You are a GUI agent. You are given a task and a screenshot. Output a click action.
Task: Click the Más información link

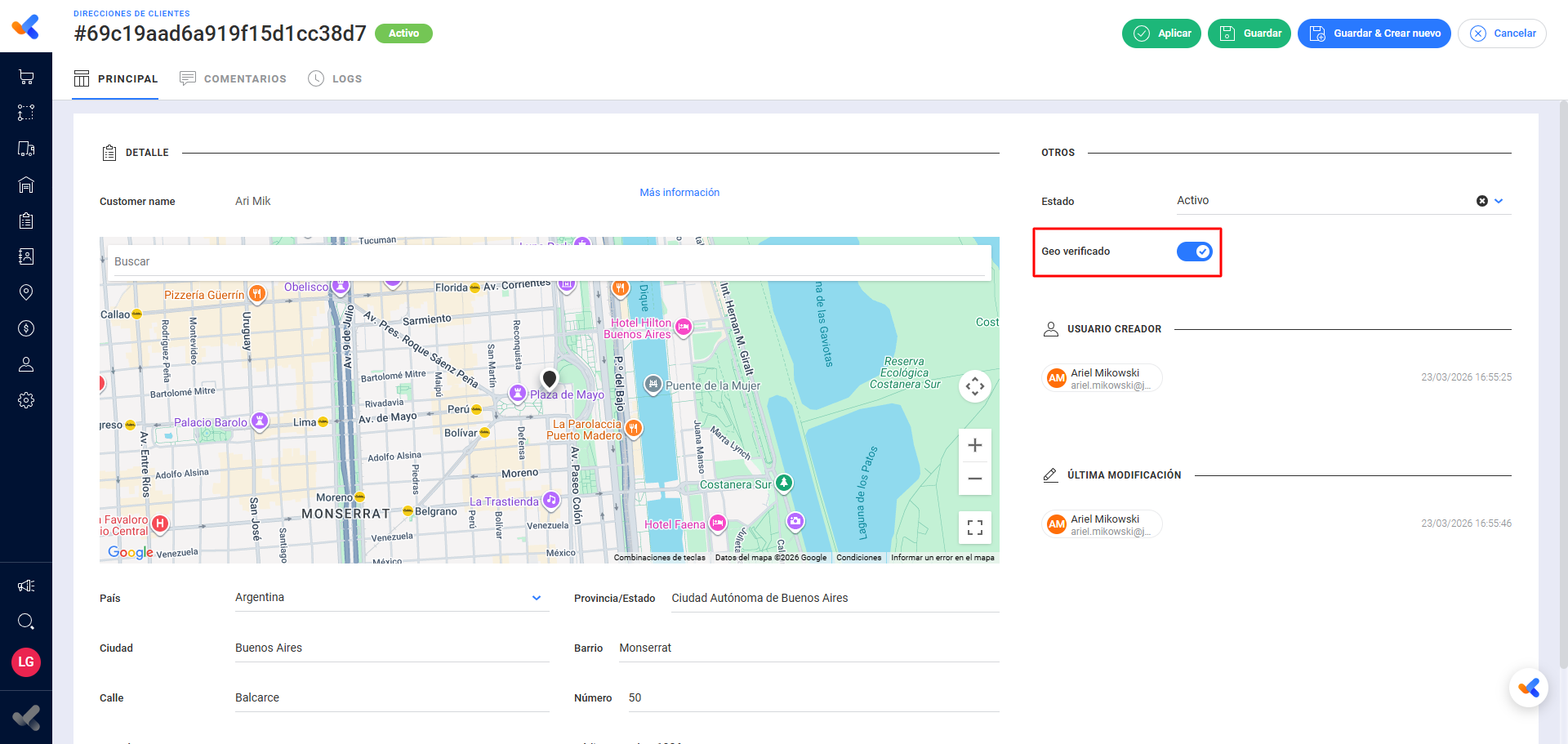tap(679, 193)
